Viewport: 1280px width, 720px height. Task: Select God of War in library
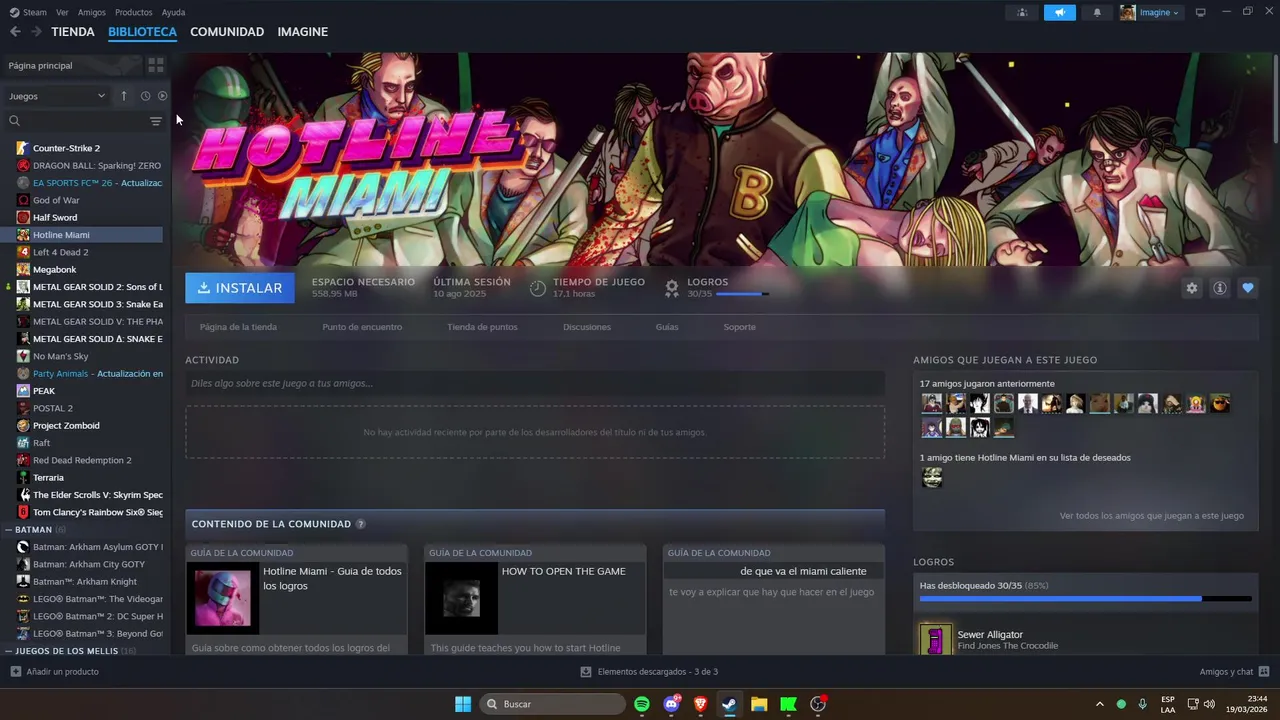tap(82, 200)
